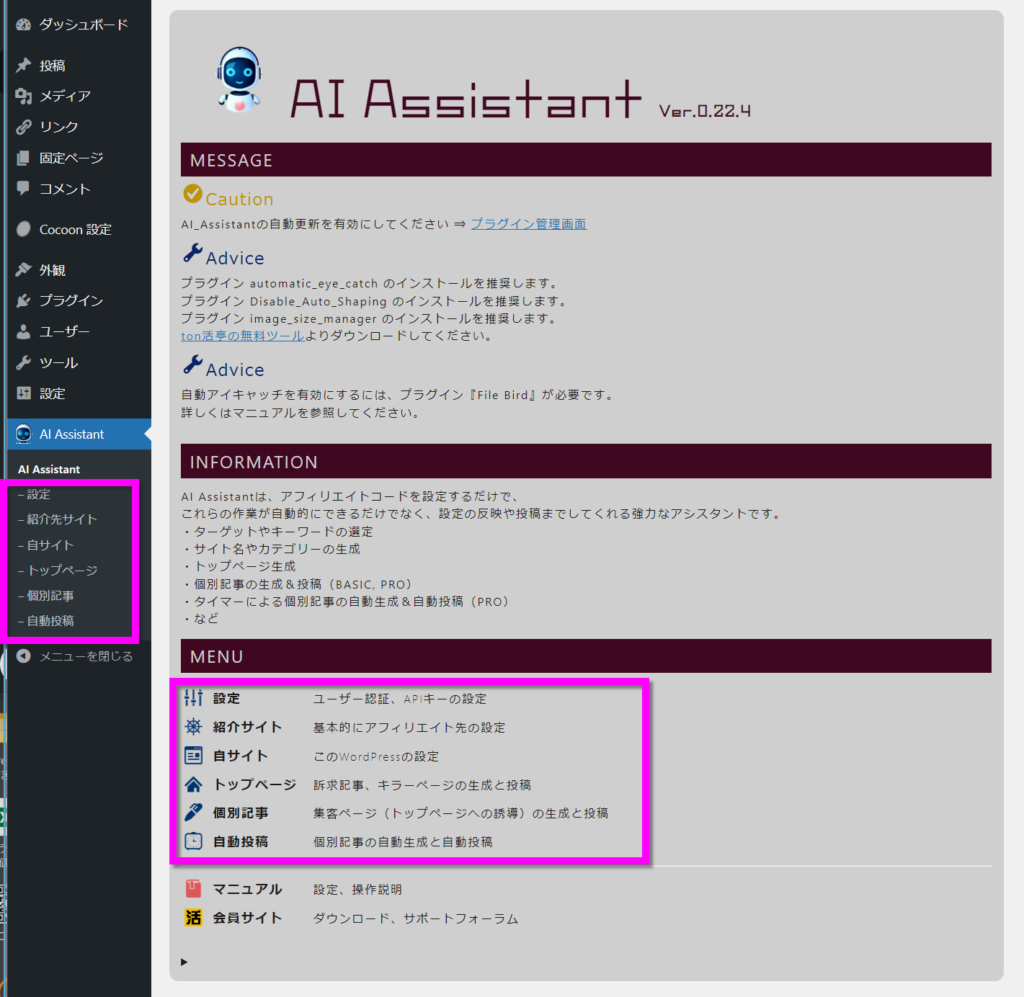The image size is (1024, 997).
Task: Click the red book マニュアル icon
Action: coord(194,889)
